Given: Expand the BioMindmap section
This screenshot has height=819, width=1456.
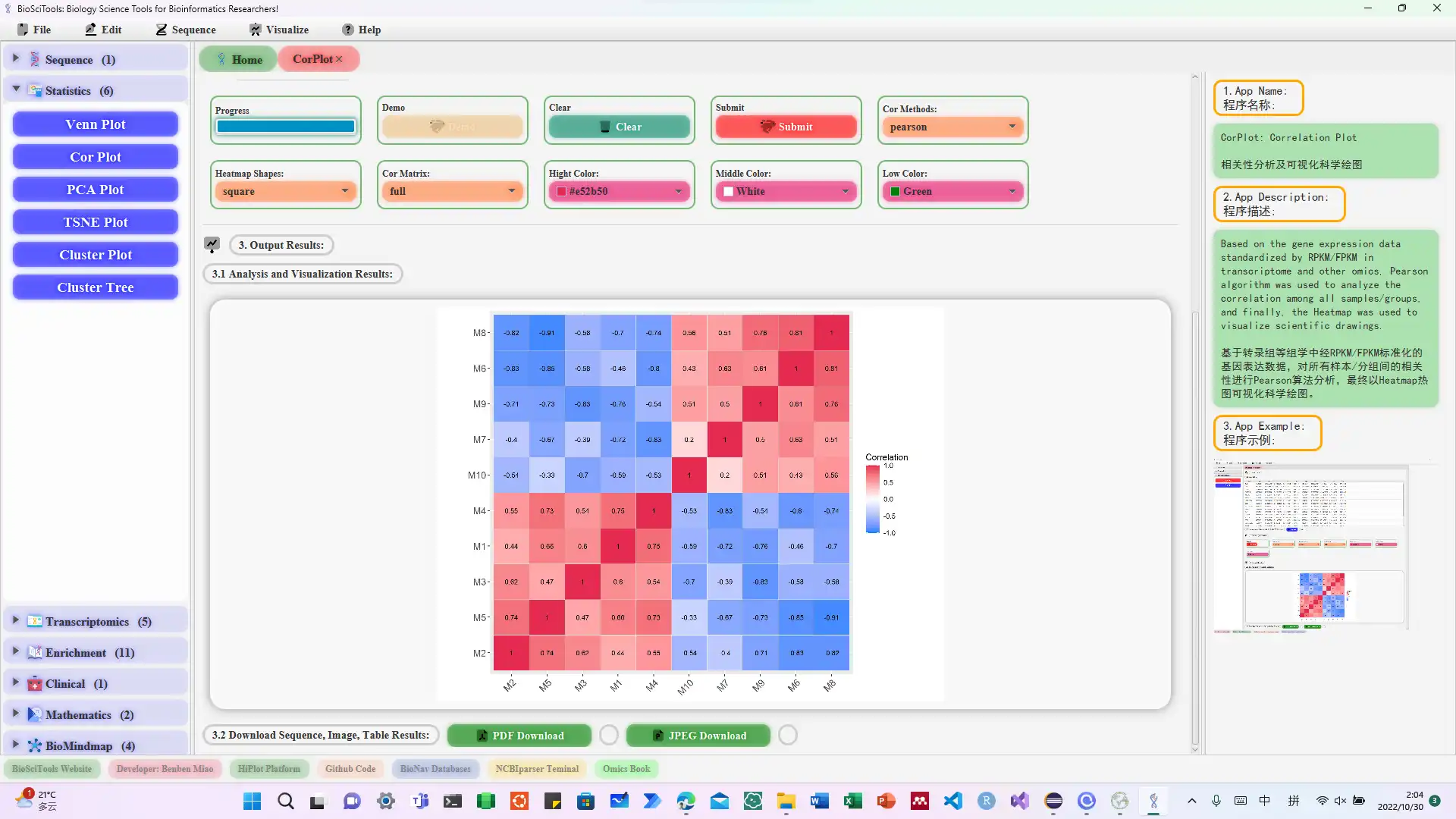Looking at the screenshot, I should pyautogui.click(x=14, y=745).
